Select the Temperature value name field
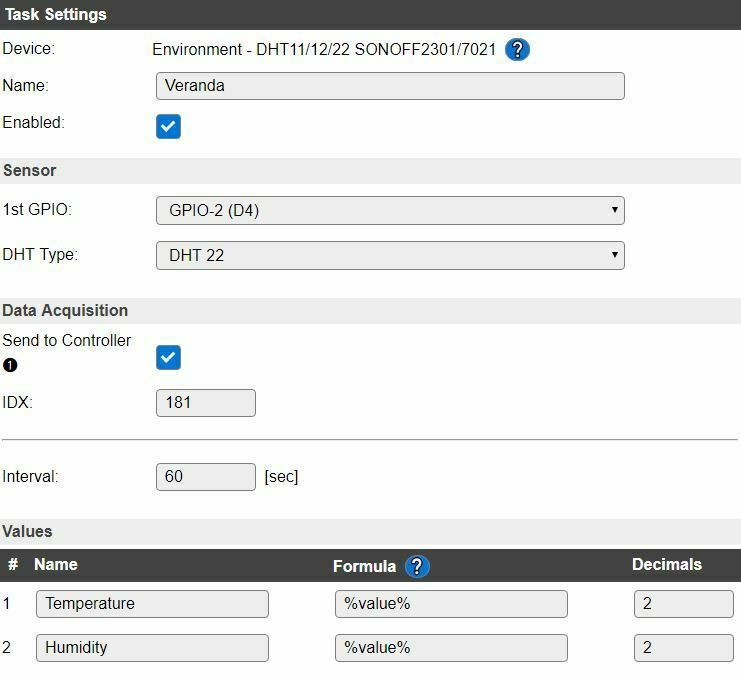Image resolution: width=741 pixels, height=680 pixels. 152,604
